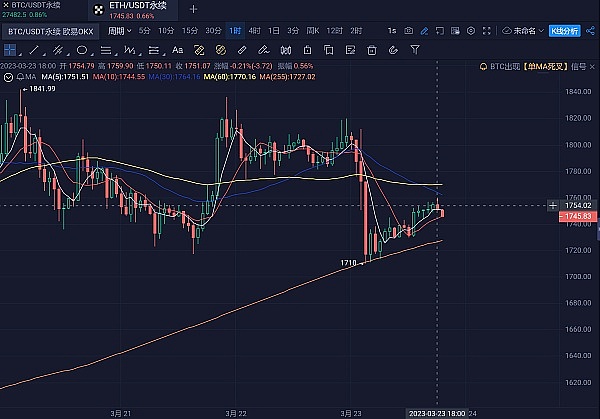Switch to 30分 timeframe

[213, 31]
